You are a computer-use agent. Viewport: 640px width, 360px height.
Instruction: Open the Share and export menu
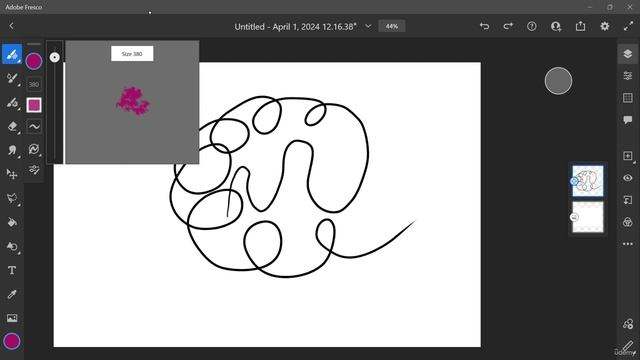pos(580,26)
